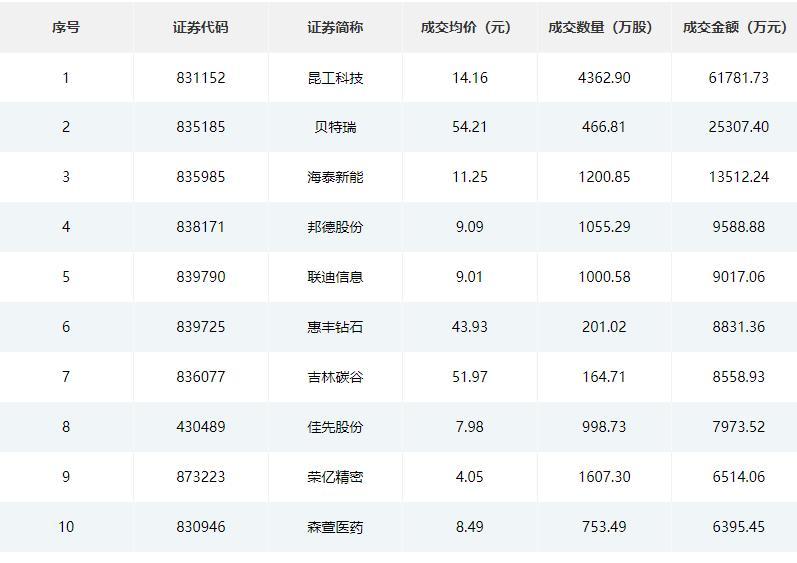This screenshot has height=563, width=797.
Task: Click amount value 6514.06
Action: (739, 477)
